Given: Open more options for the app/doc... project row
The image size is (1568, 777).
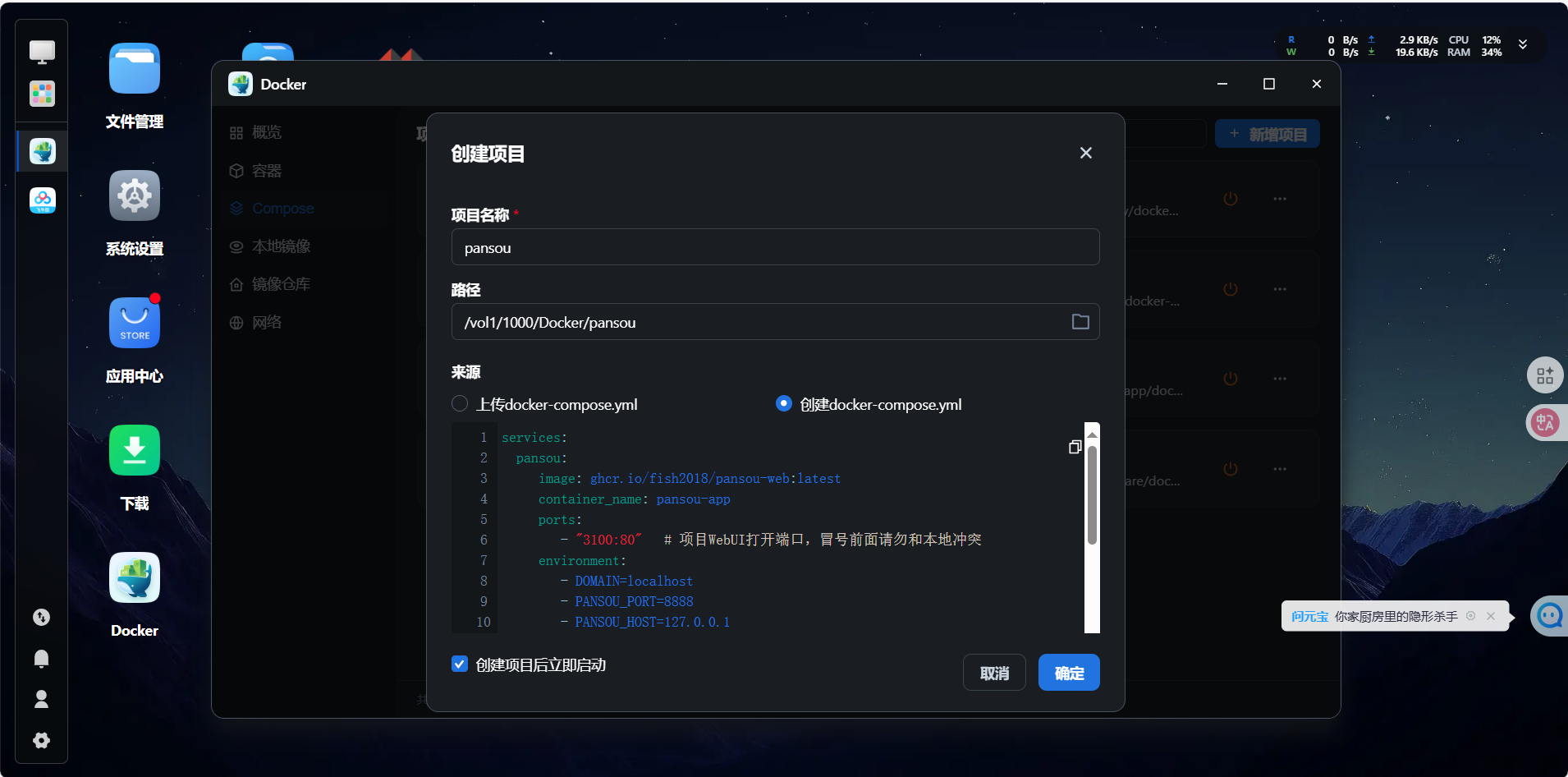Looking at the screenshot, I should (x=1280, y=379).
